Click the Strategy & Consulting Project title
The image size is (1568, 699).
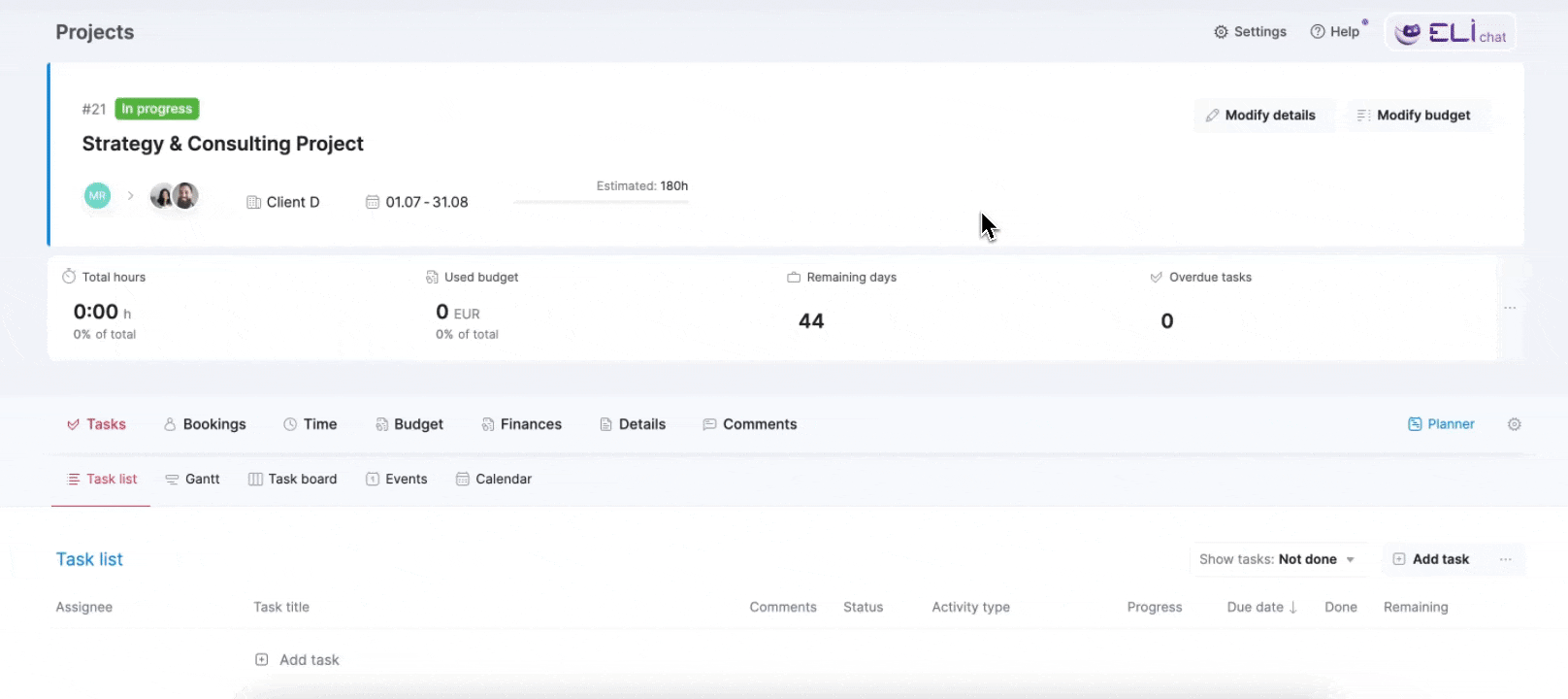(223, 144)
